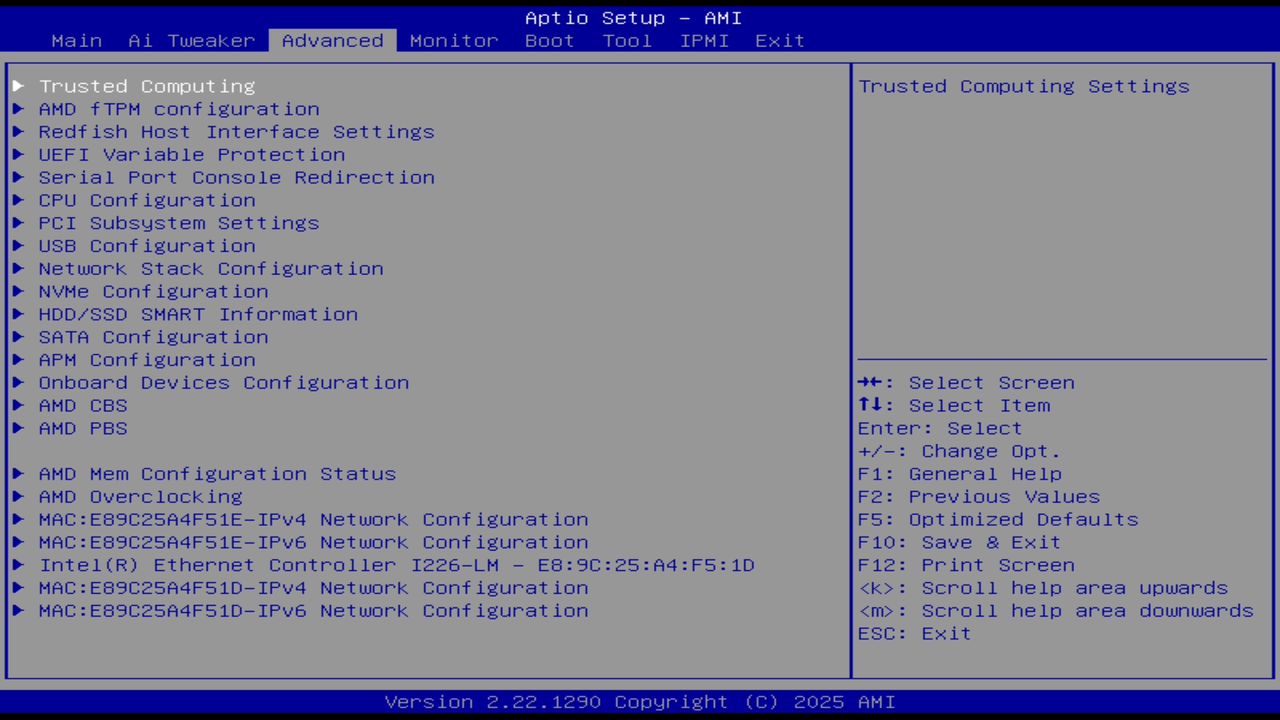The height and width of the screenshot is (720, 1280).
Task: Open the IPMI menu
Action: point(704,40)
